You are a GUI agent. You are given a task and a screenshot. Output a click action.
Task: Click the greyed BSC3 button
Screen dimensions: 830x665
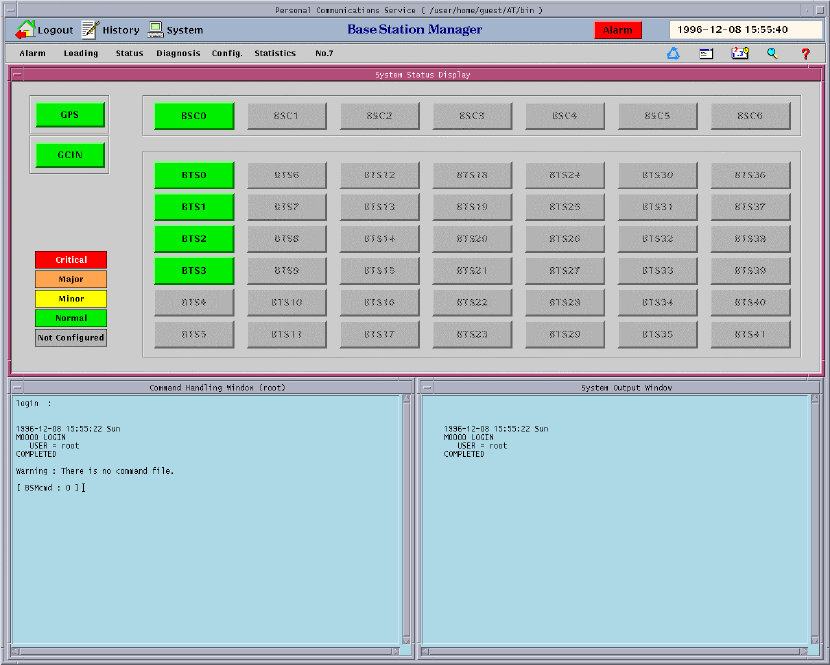472,115
